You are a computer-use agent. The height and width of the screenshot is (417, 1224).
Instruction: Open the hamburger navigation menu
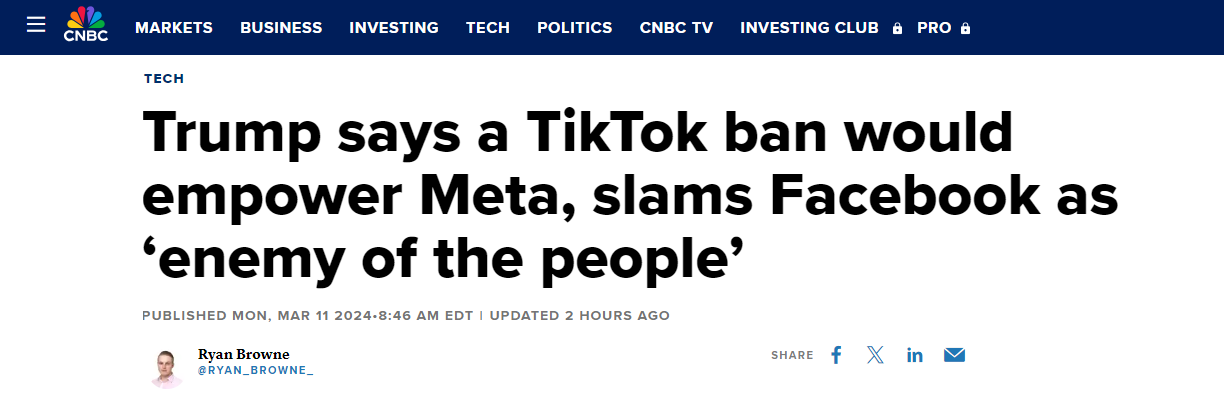pos(36,25)
